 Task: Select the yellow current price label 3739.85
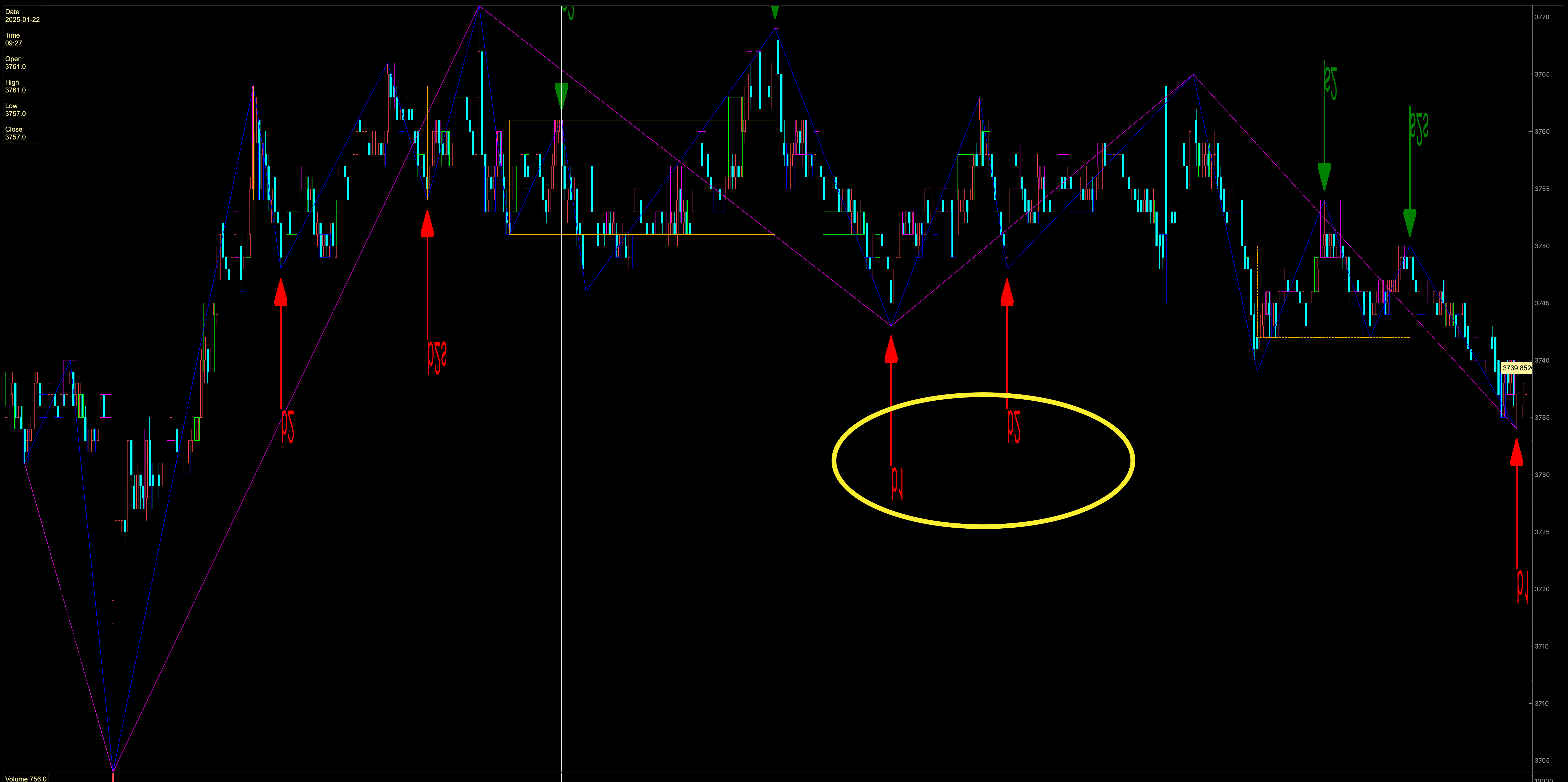tap(1516, 368)
